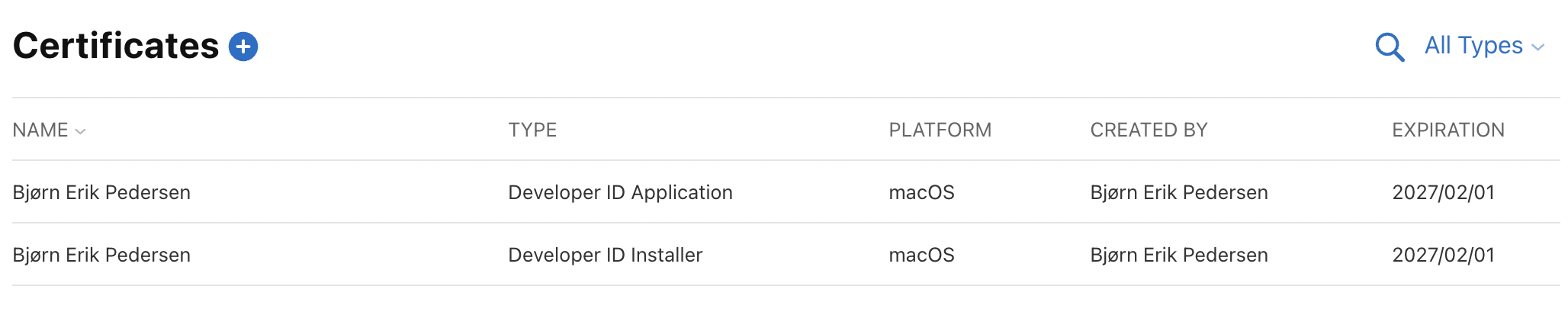Click the creator name in the Developer ID Application row
This screenshot has height=328, width=1568.
click(1178, 192)
